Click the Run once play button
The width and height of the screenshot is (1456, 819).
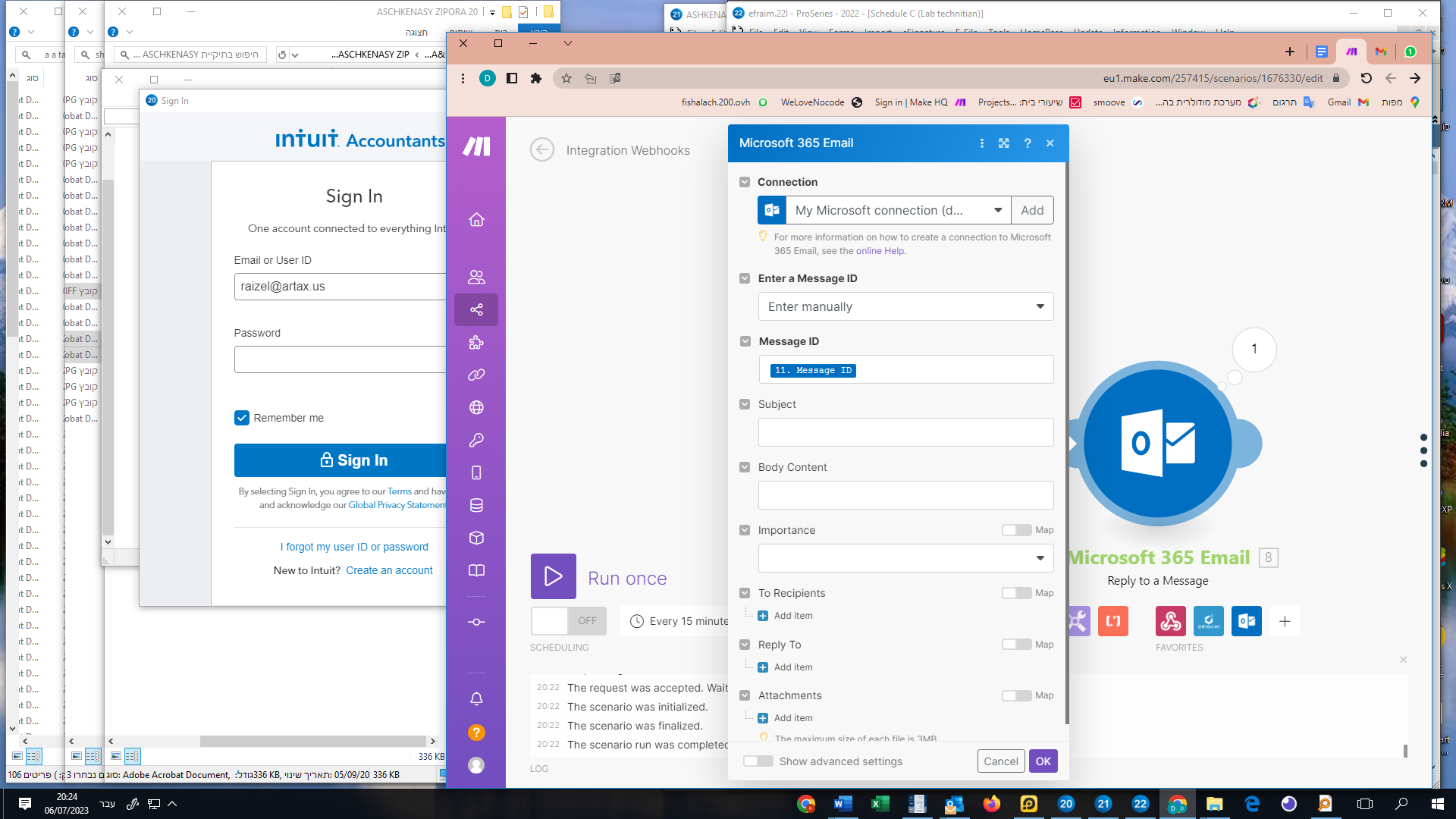pos(553,576)
